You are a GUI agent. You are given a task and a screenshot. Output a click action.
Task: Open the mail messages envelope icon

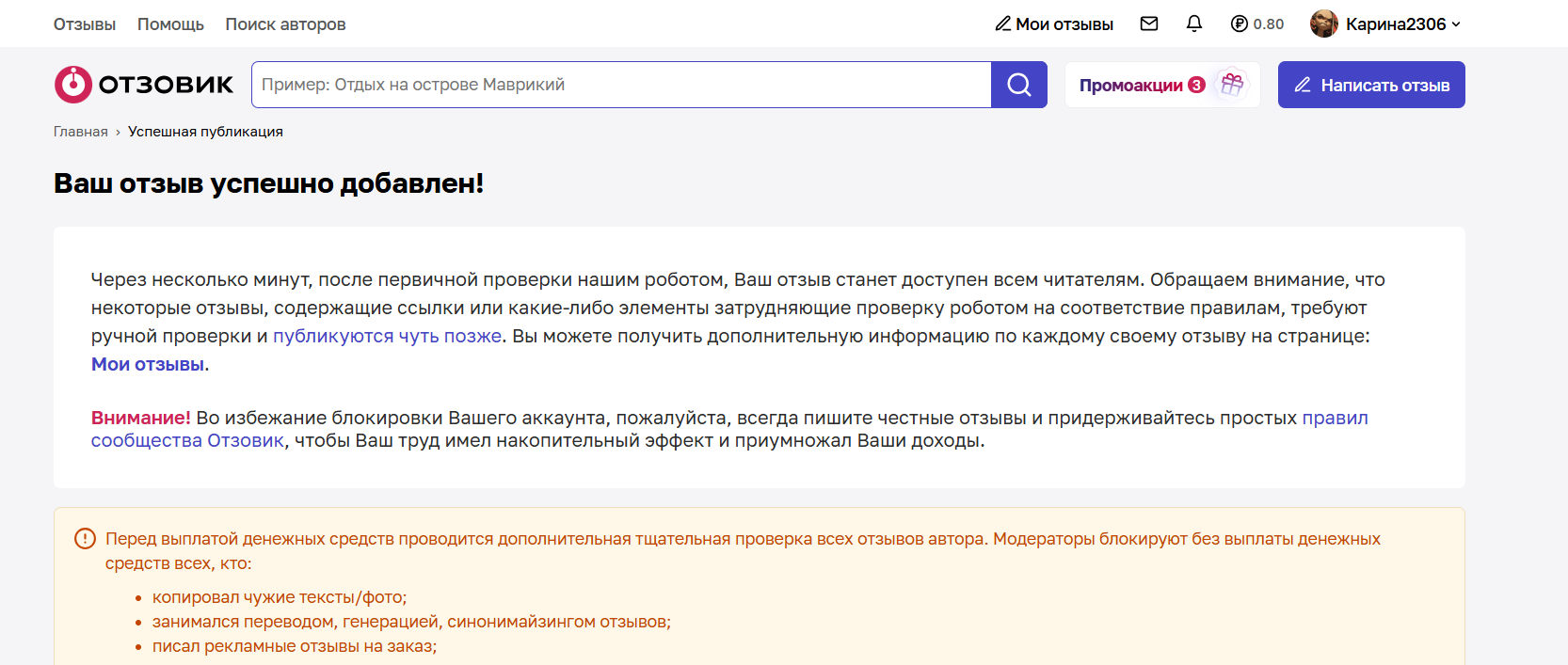tap(1149, 24)
